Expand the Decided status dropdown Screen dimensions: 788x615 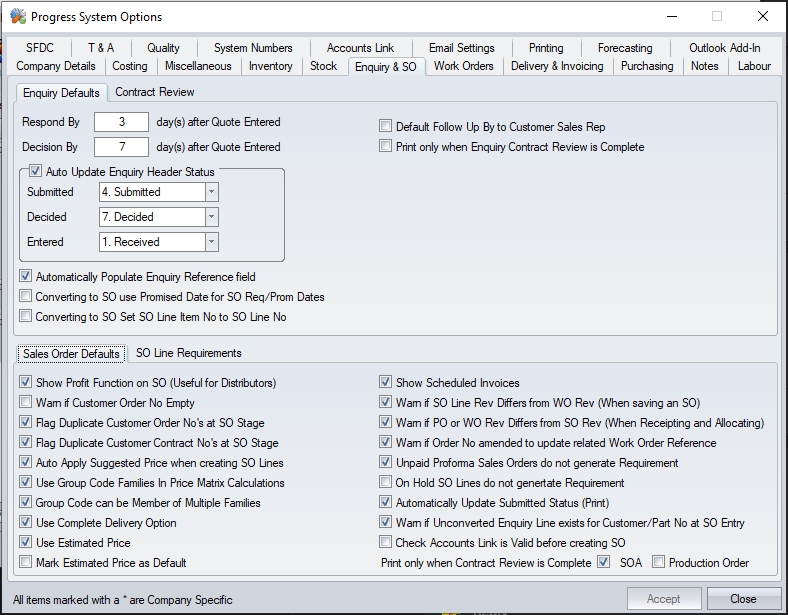[211, 217]
